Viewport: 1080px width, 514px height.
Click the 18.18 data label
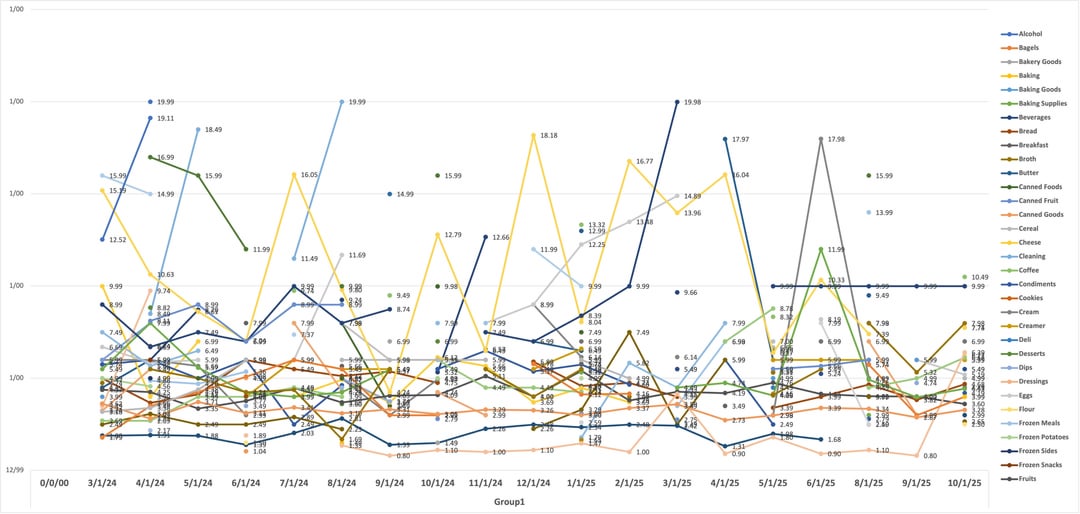549,135
